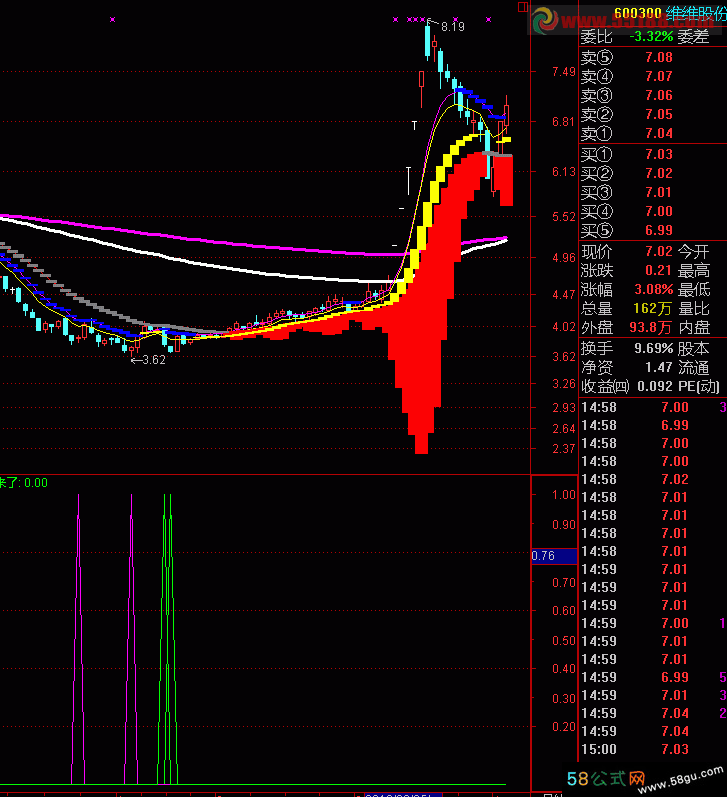Click the 1.00 indicator axis label
This screenshot has width=727, height=797.
click(x=564, y=495)
